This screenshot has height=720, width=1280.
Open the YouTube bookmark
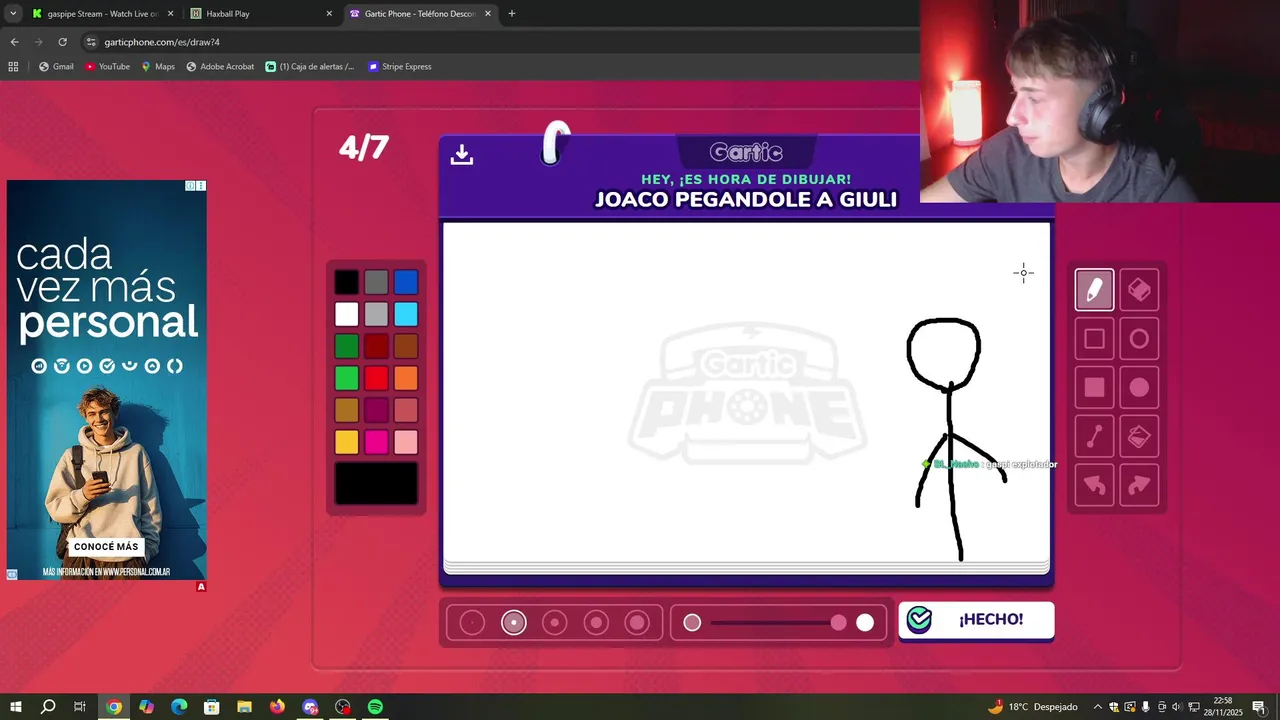(107, 67)
